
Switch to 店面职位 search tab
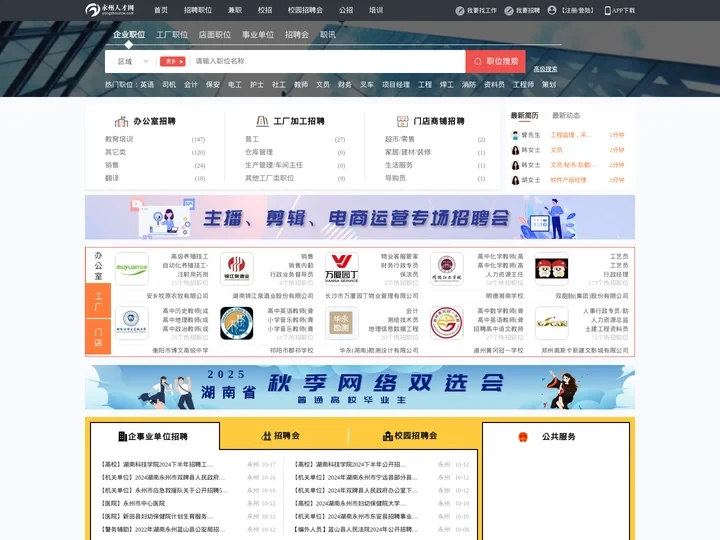coord(215,35)
